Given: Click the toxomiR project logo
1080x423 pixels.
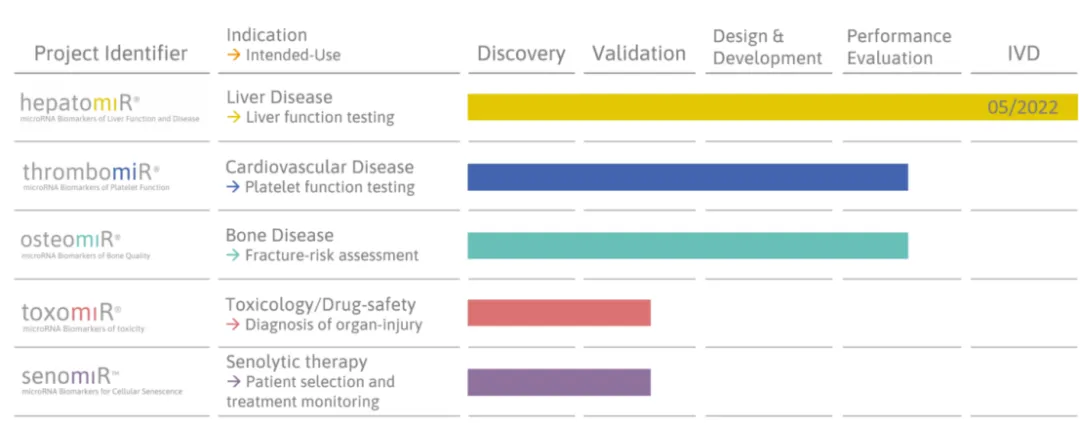Looking at the screenshot, I should 71,313.
